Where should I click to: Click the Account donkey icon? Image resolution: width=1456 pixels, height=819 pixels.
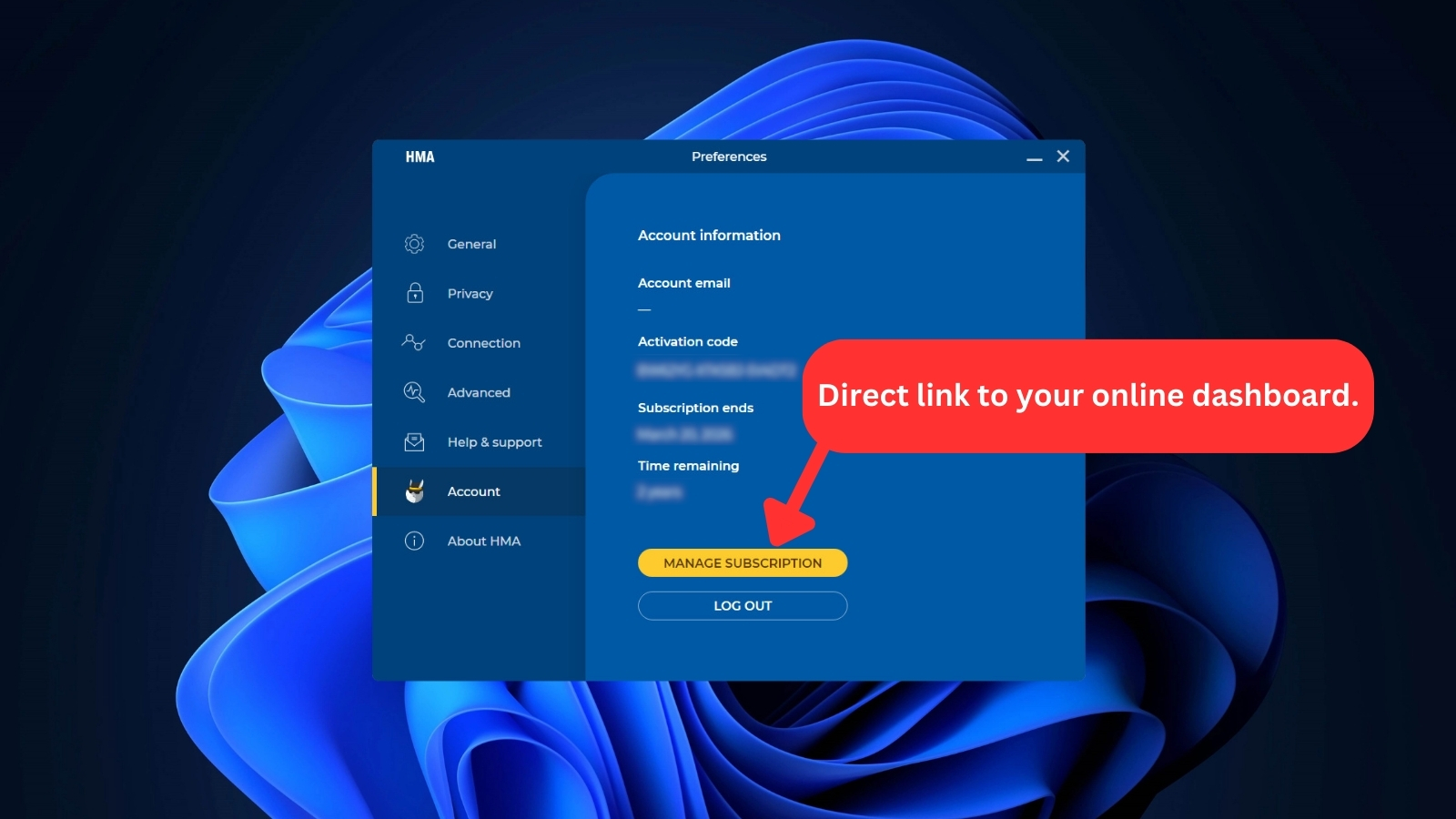[415, 491]
